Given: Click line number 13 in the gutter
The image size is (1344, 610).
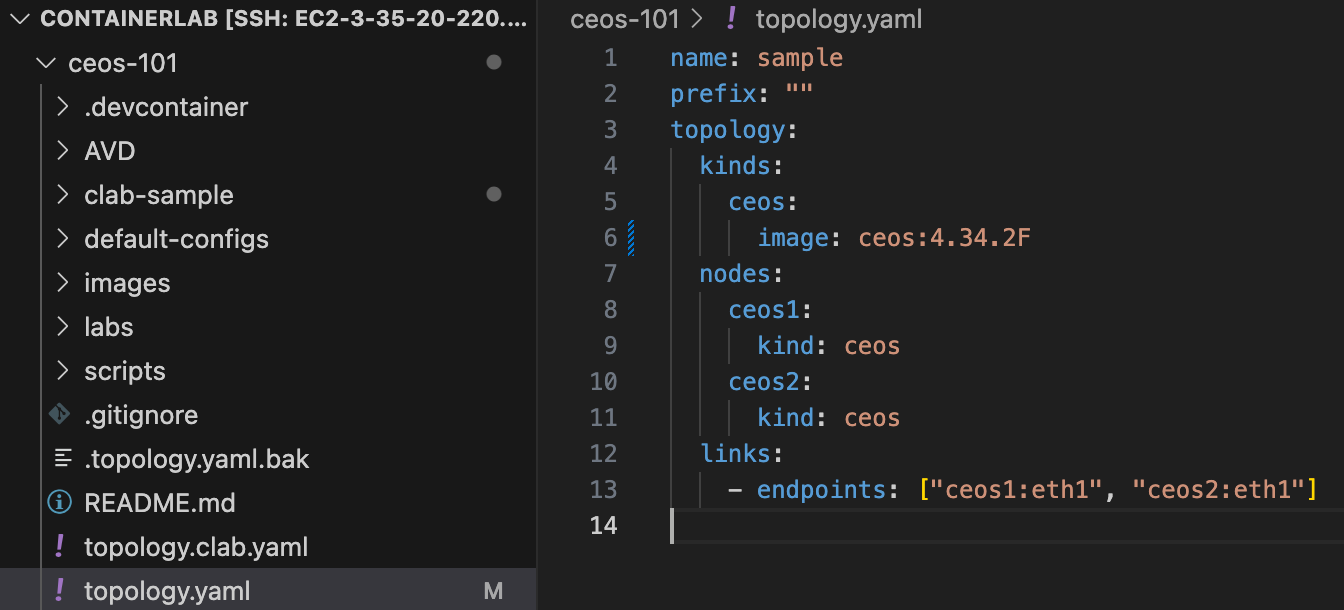Looking at the screenshot, I should 604,489.
